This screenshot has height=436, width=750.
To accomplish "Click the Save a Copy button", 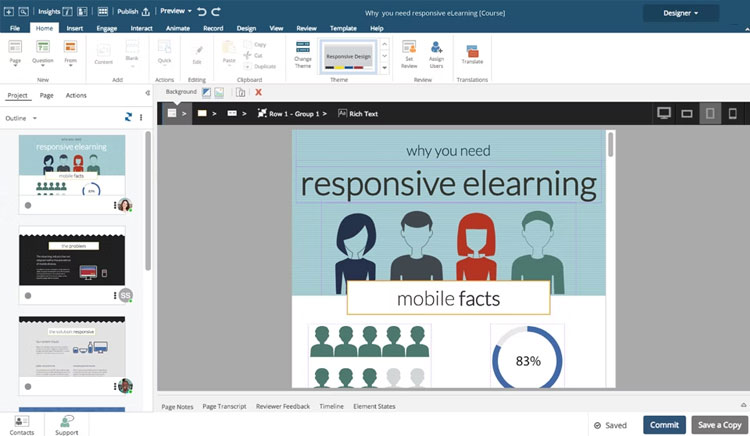I will [719, 425].
